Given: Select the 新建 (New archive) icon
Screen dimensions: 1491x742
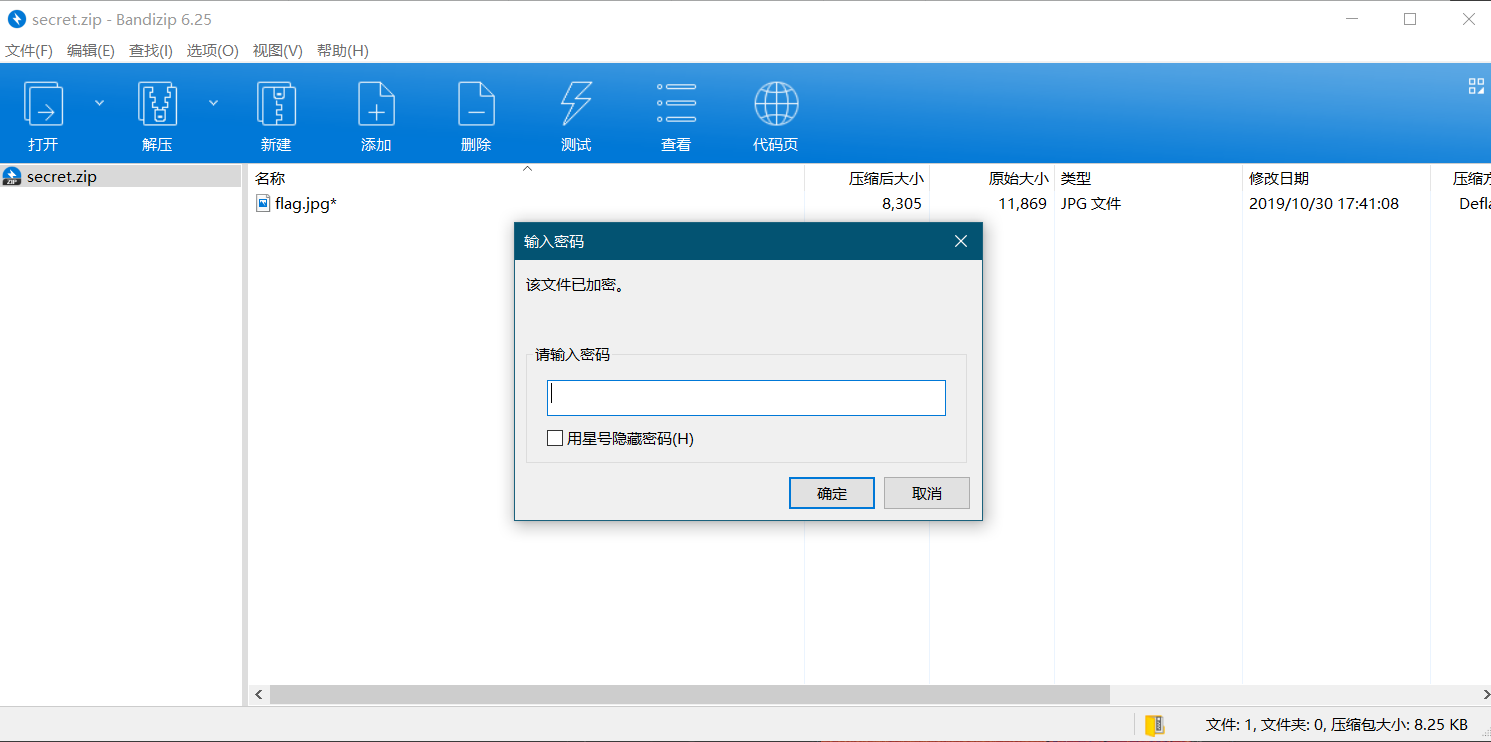Looking at the screenshot, I should (276, 103).
